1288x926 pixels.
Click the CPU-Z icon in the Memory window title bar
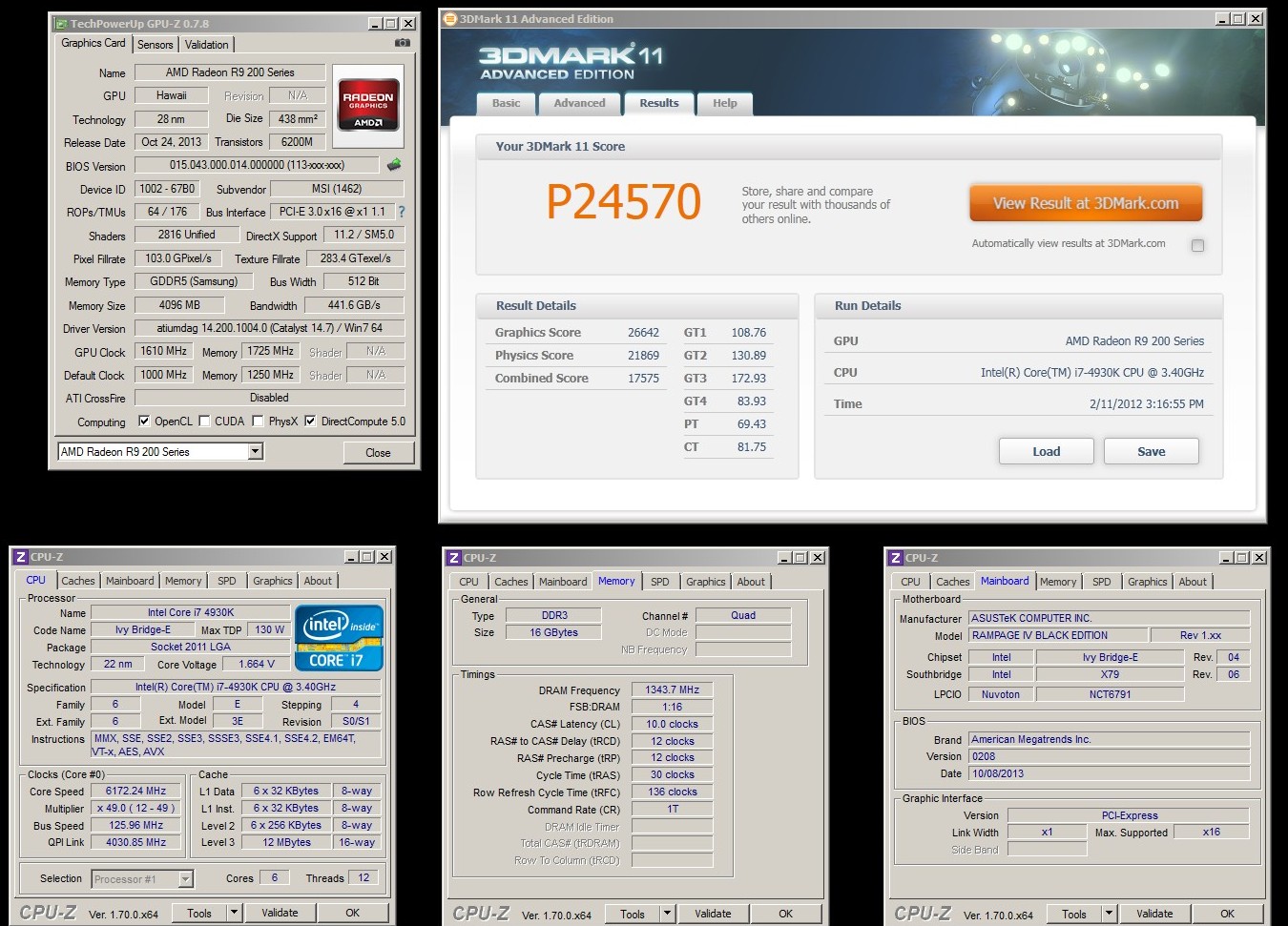coord(455,558)
